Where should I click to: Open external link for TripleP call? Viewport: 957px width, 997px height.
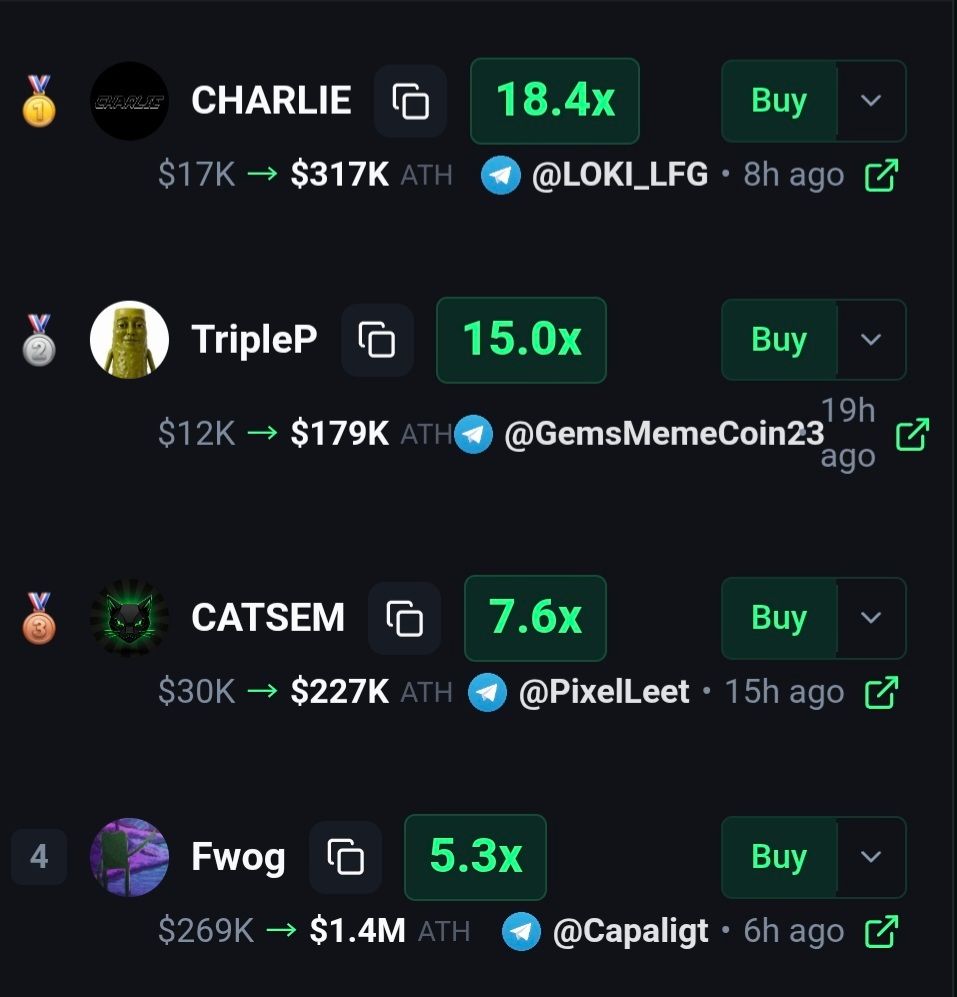912,434
